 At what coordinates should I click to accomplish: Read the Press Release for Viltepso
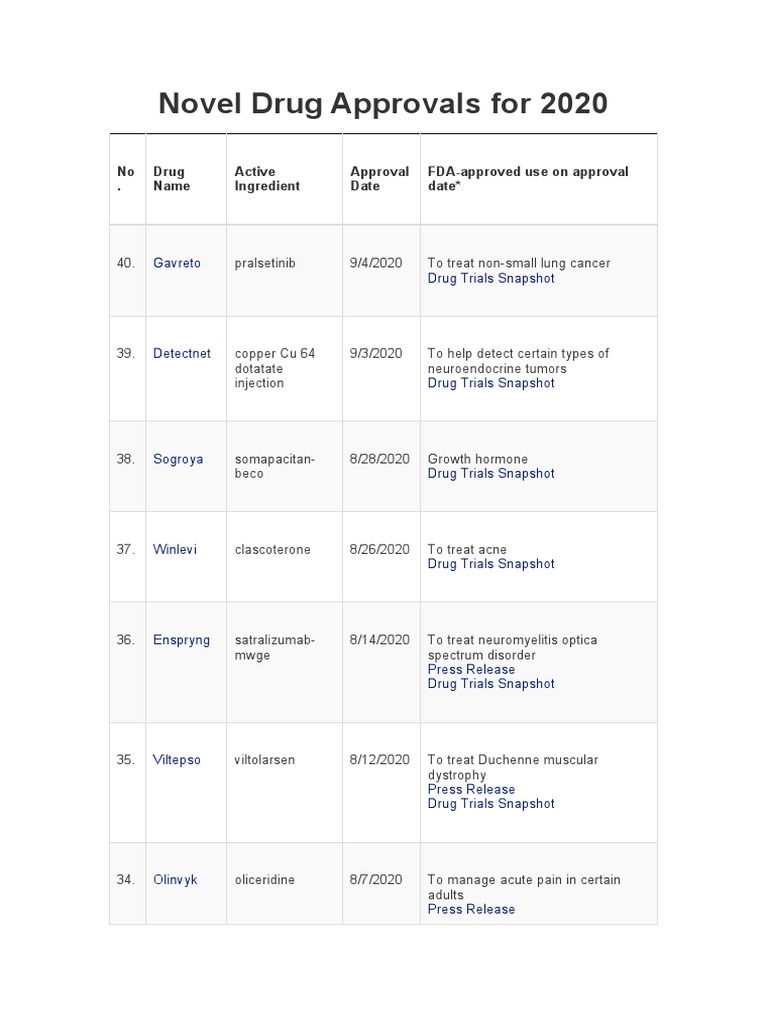click(x=471, y=789)
